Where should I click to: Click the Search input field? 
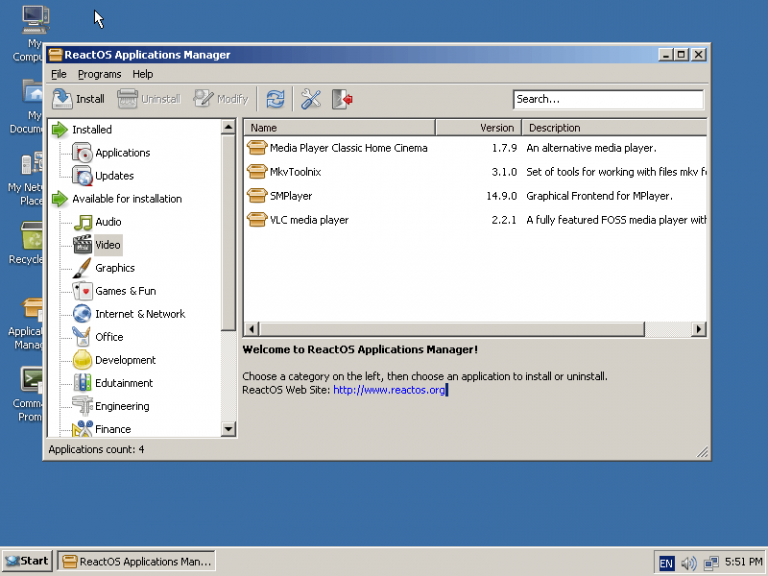[607, 99]
